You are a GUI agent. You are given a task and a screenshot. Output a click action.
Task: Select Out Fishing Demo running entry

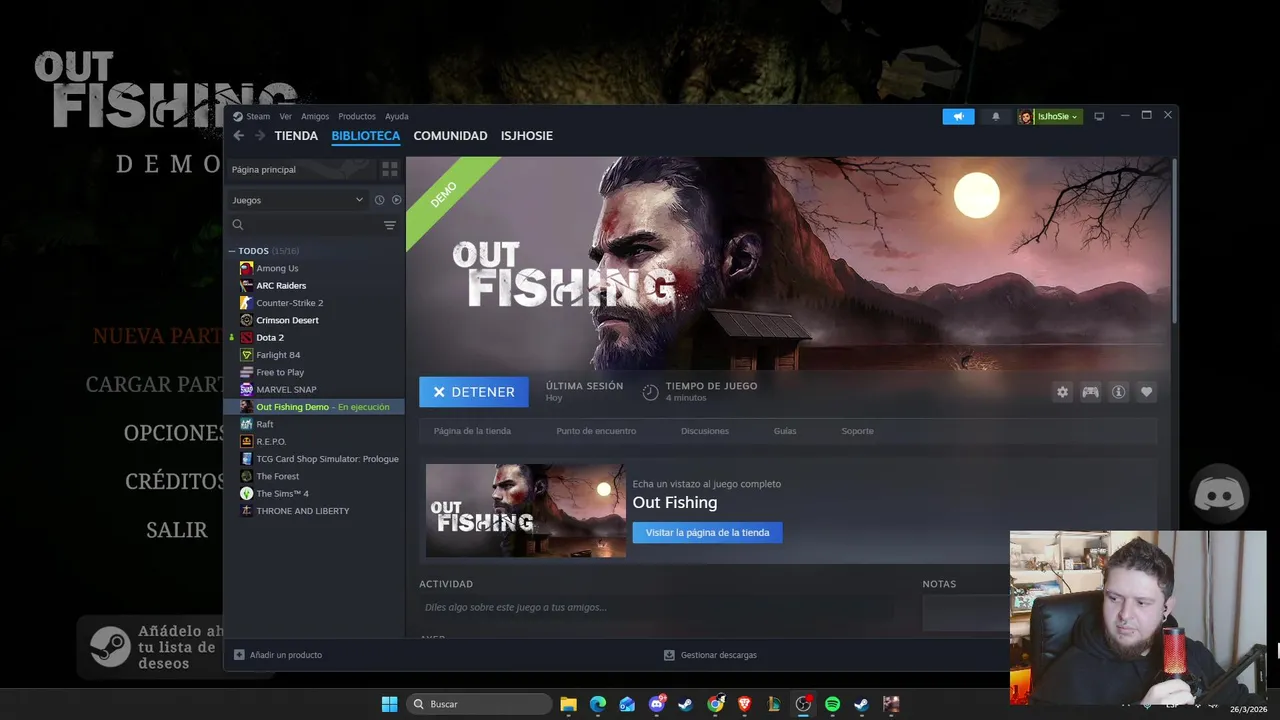coord(314,407)
